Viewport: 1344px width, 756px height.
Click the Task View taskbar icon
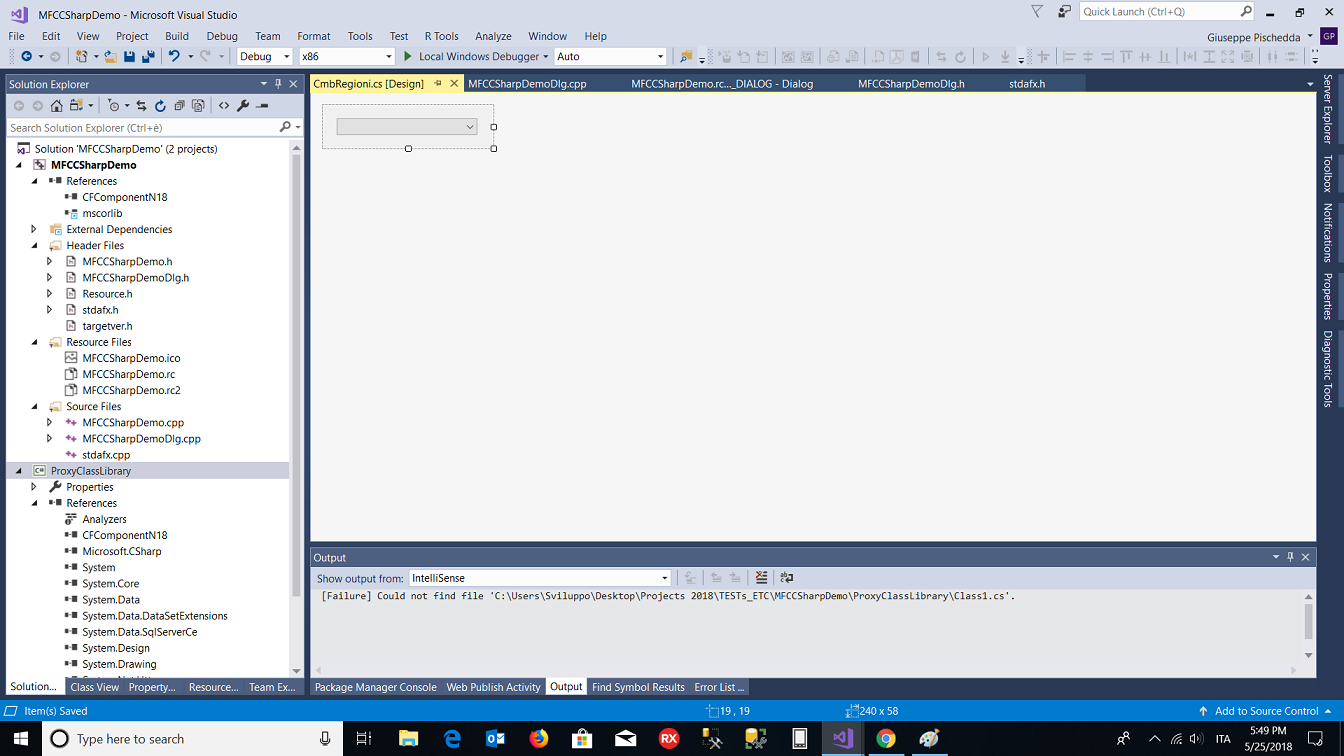click(364, 739)
